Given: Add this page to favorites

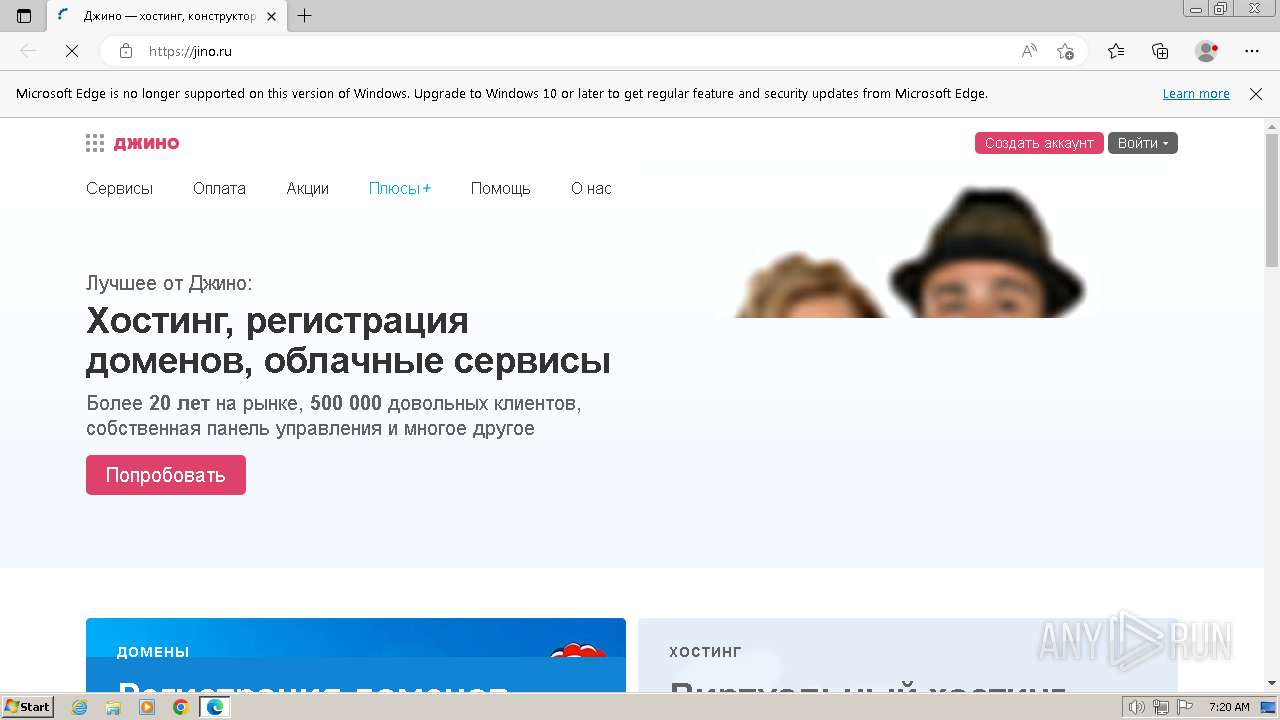Looking at the screenshot, I should (1065, 51).
